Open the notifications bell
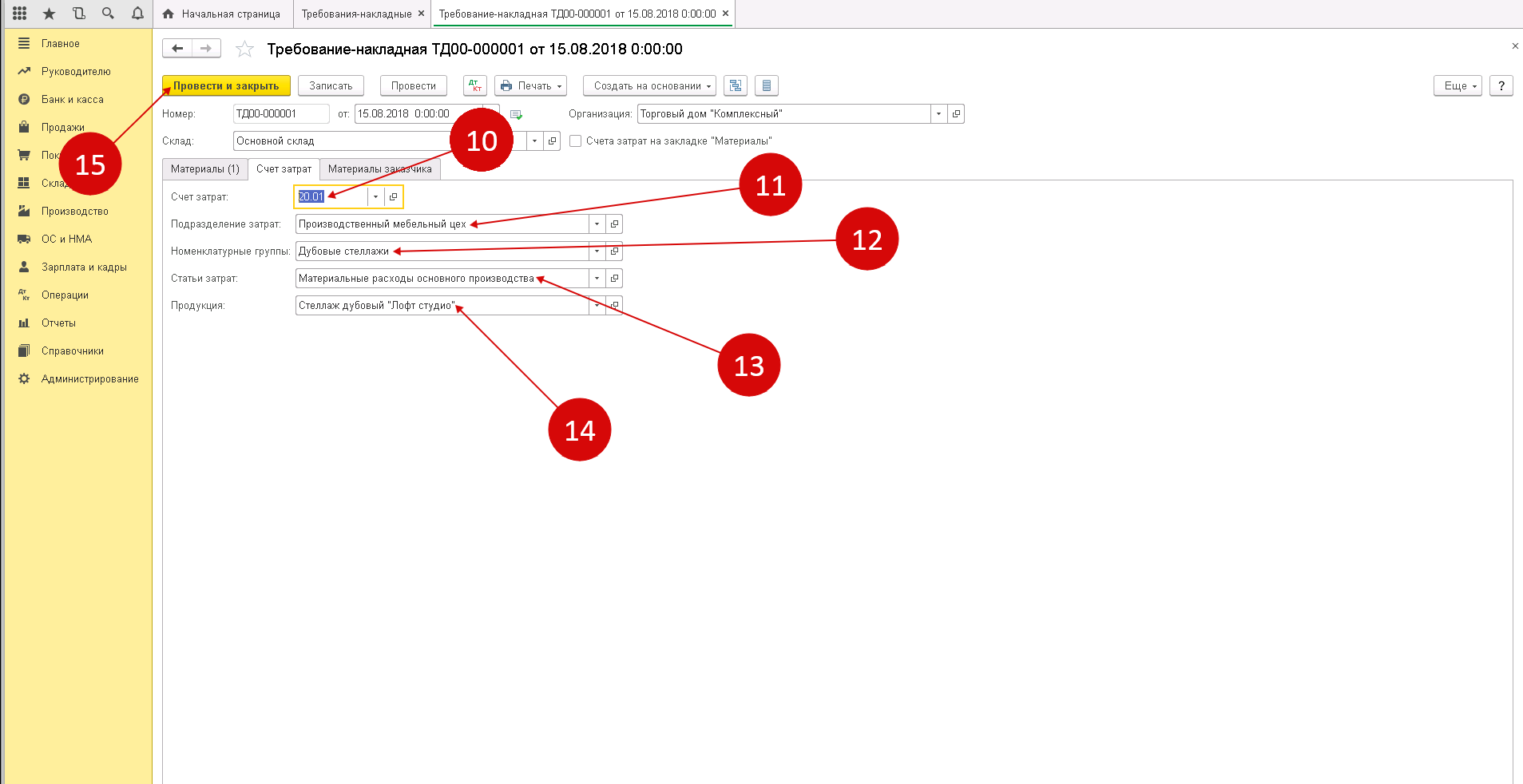1523x784 pixels. tap(137, 14)
